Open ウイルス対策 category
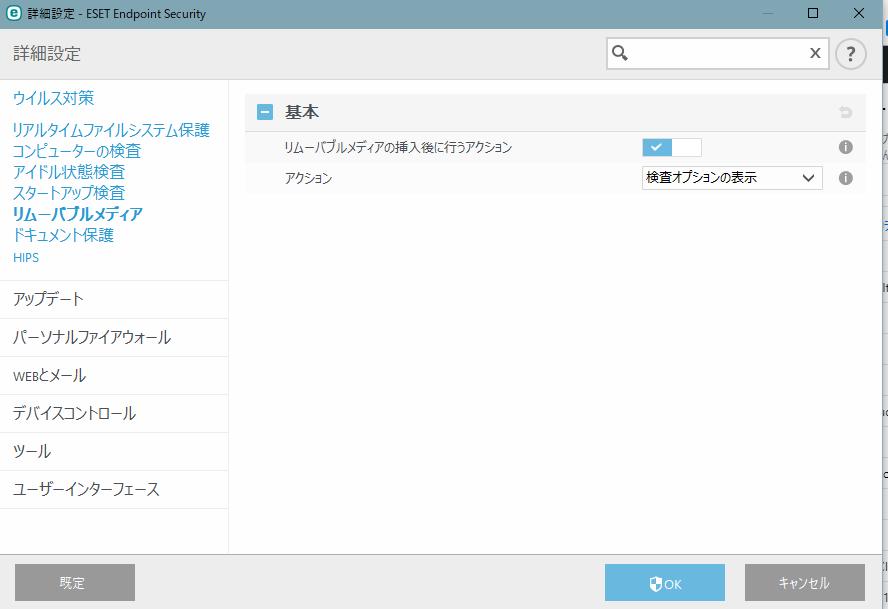 [53, 98]
